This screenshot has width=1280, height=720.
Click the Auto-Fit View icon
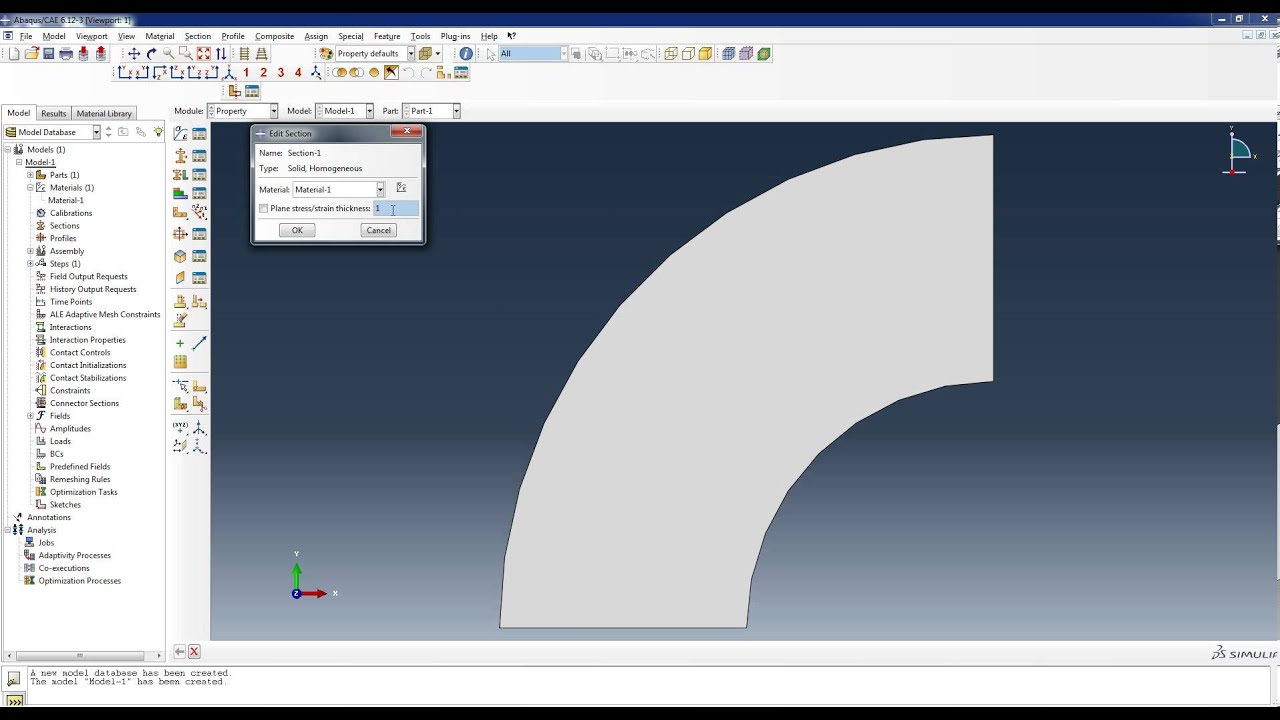tap(203, 54)
